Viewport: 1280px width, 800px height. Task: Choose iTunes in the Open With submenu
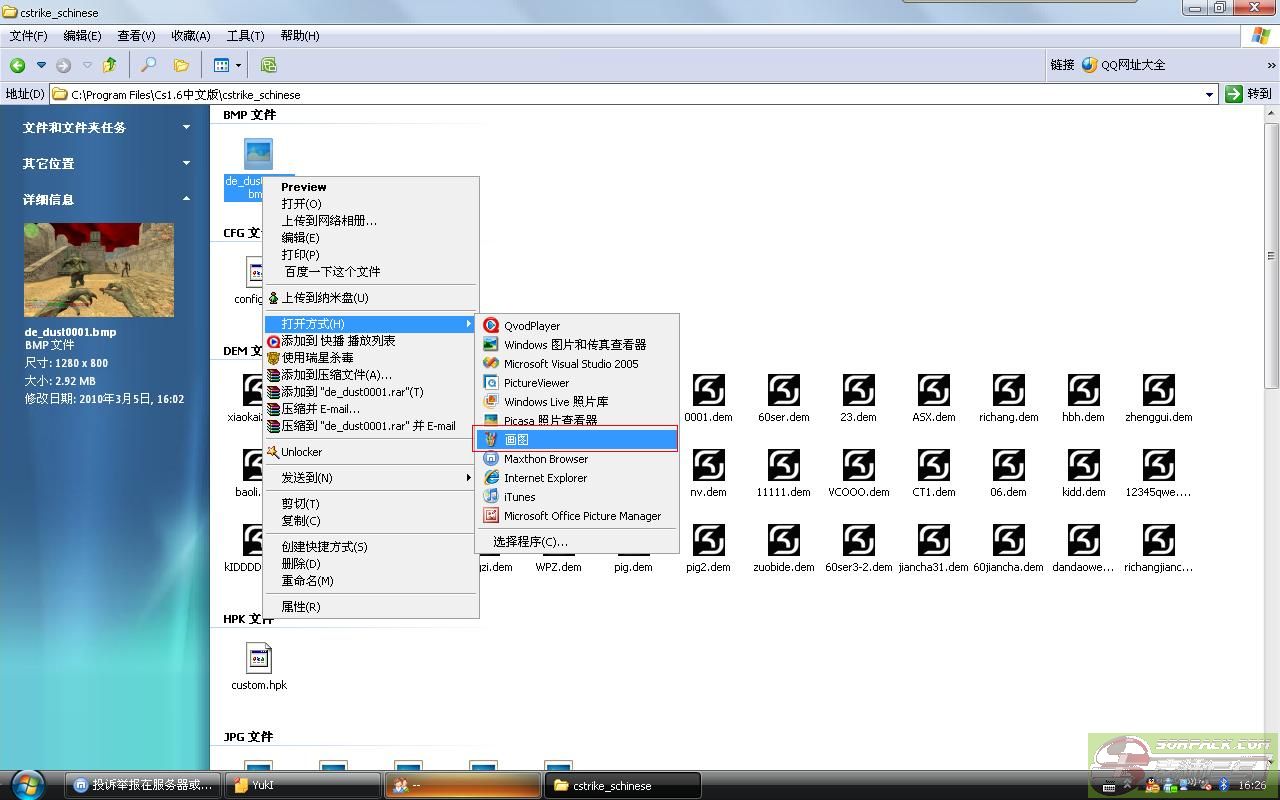(519, 497)
